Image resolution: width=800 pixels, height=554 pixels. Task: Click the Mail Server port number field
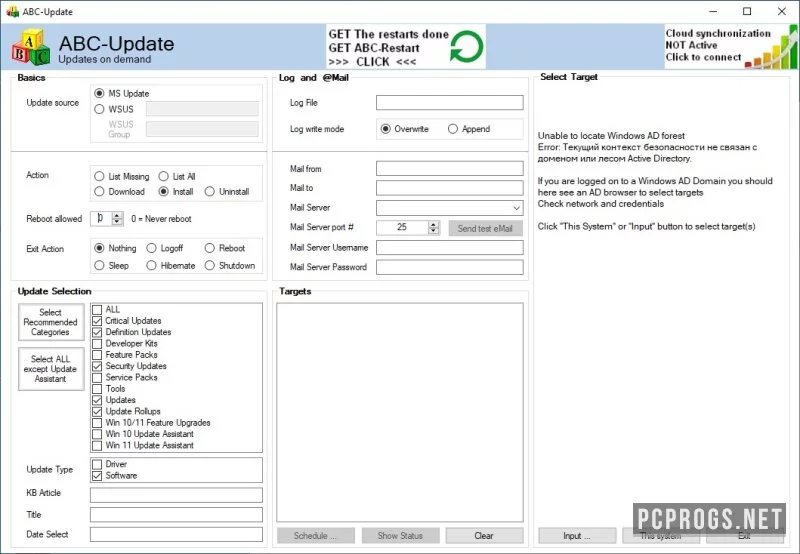click(x=403, y=228)
